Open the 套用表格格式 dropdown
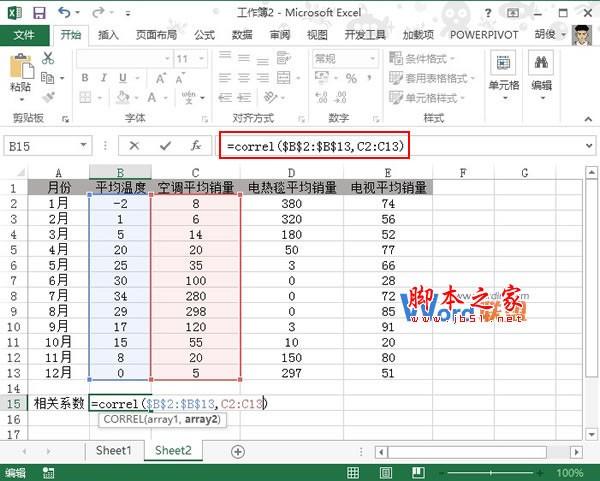Image resolution: width=600 pixels, height=481 pixels. coord(432,78)
